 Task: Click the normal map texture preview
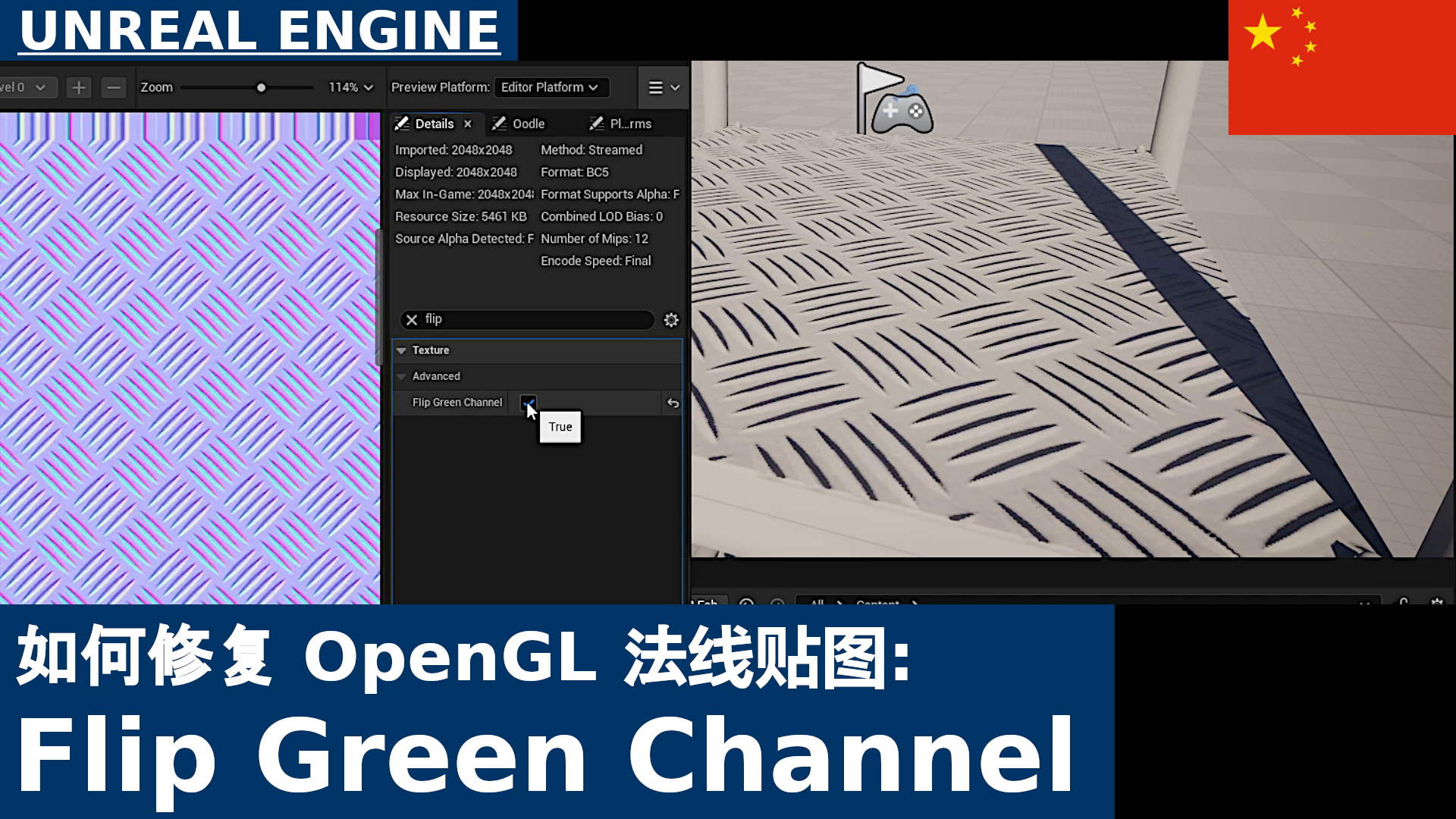(x=190, y=359)
